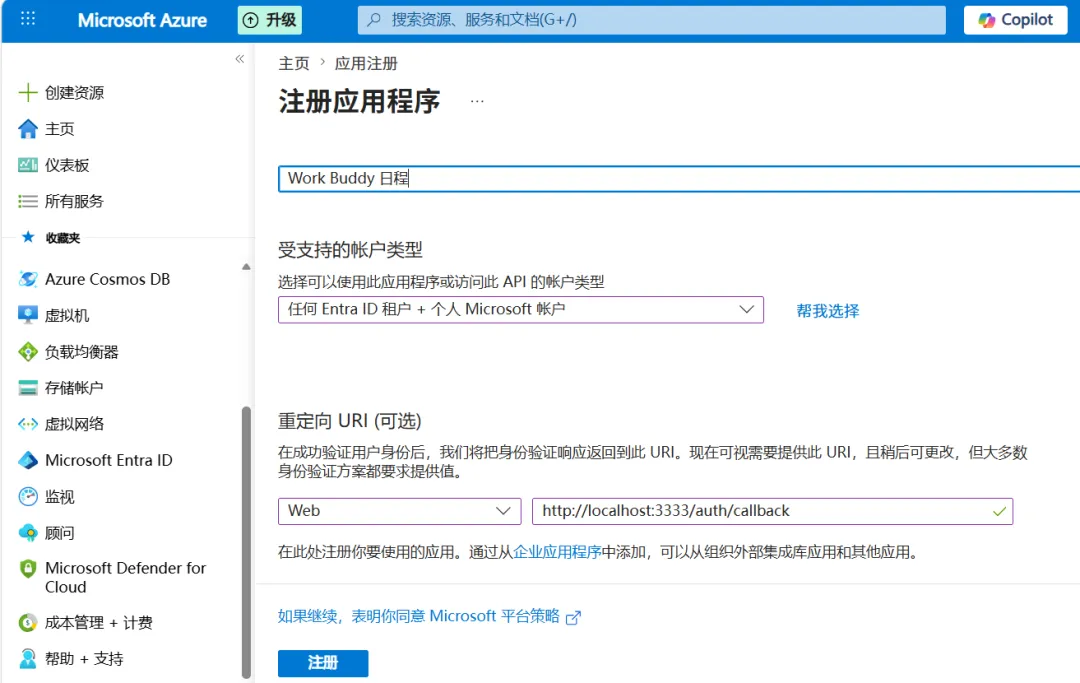Go to 主页 in the sidebar
This screenshot has width=1080, height=683.
coord(59,129)
